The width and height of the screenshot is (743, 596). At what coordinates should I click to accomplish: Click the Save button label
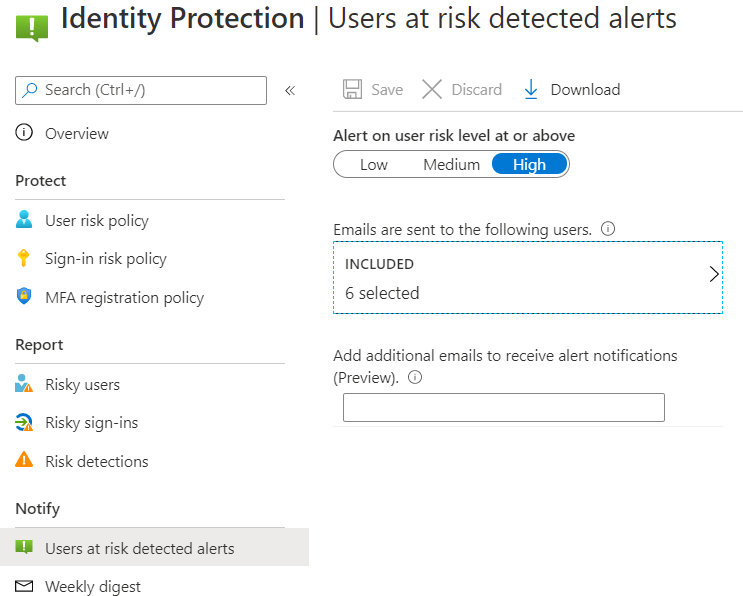point(387,90)
